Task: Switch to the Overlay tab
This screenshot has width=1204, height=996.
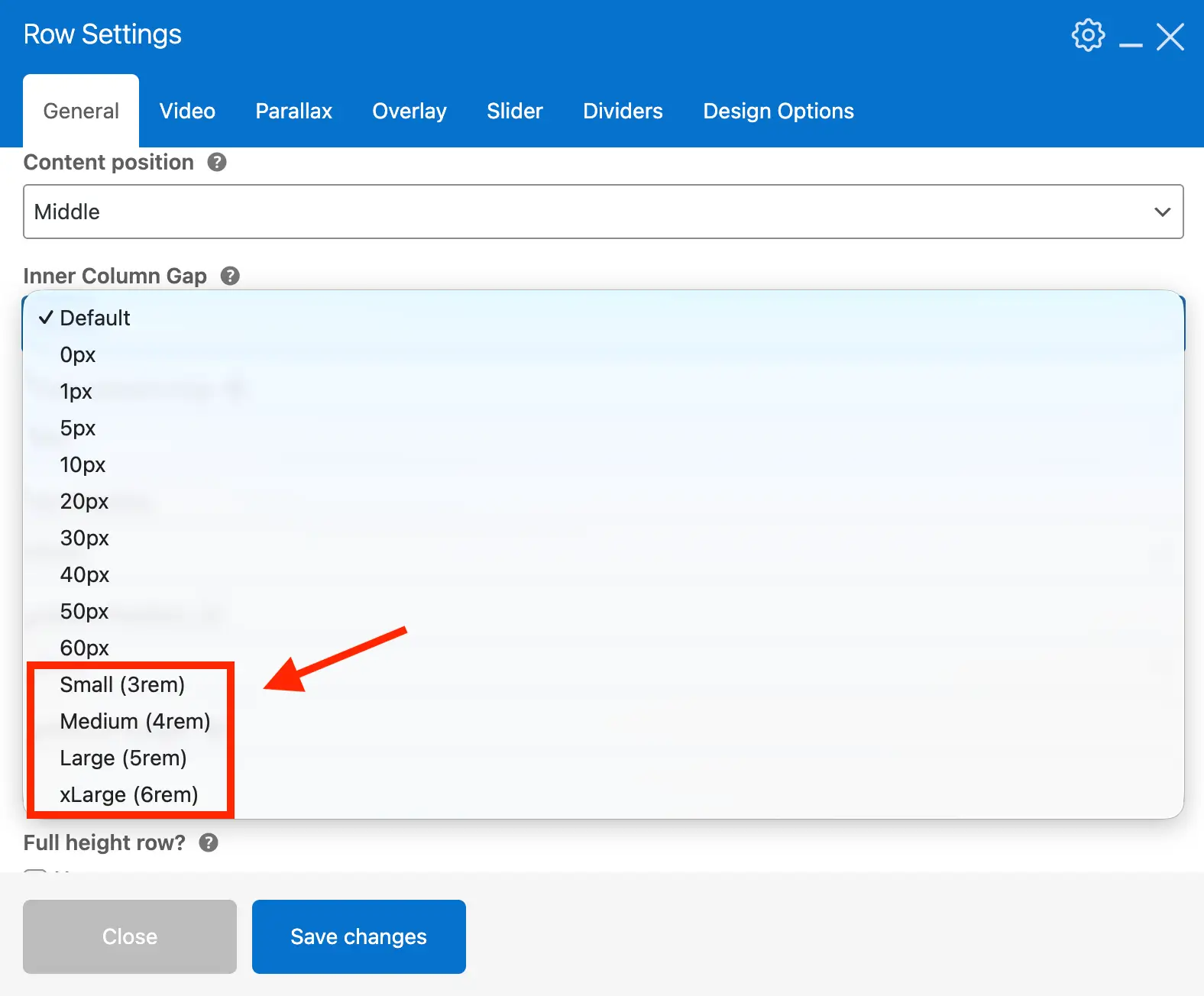Action: tap(409, 112)
